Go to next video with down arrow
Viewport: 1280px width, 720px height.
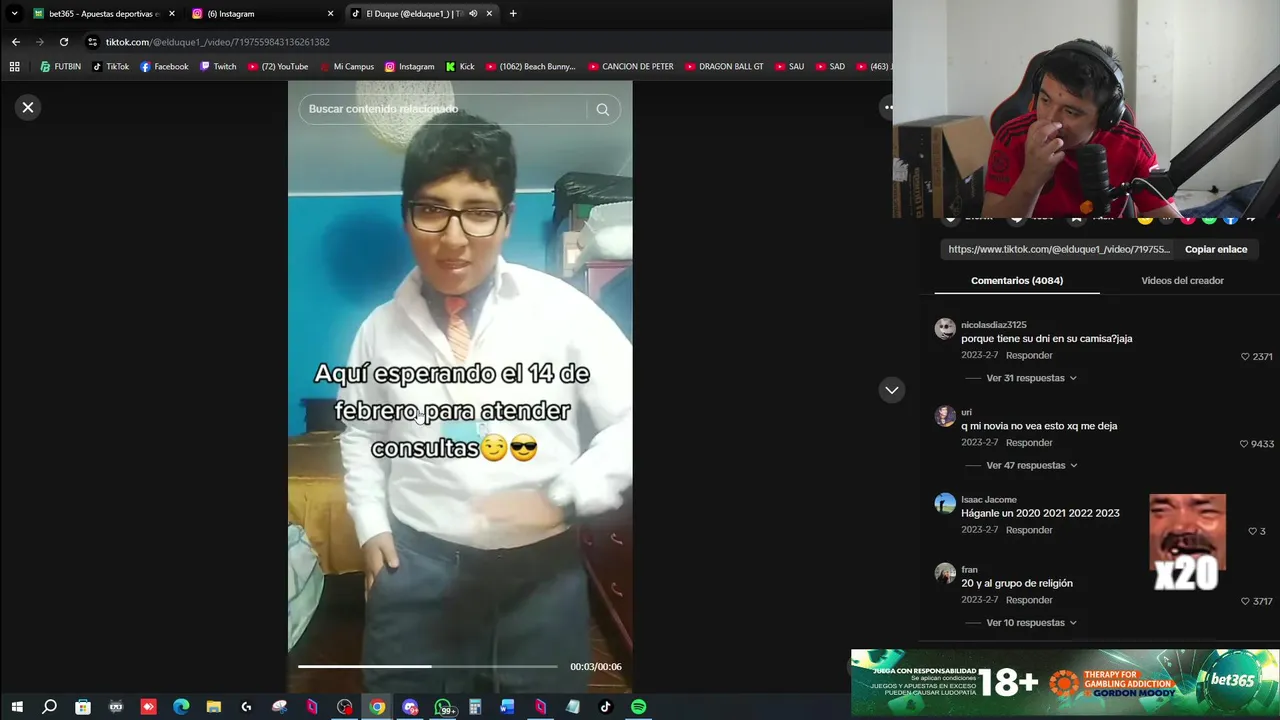click(891, 390)
